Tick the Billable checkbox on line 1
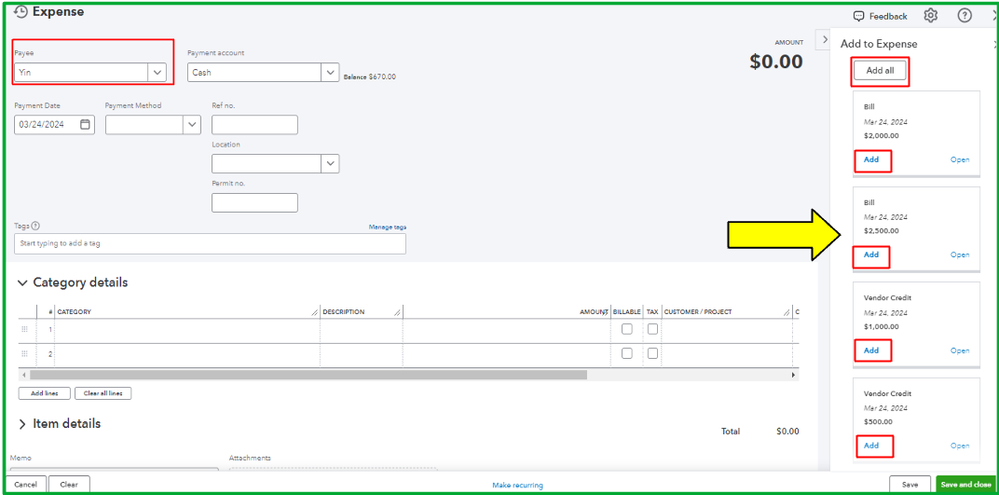This screenshot has width=999, height=495. pos(627,329)
